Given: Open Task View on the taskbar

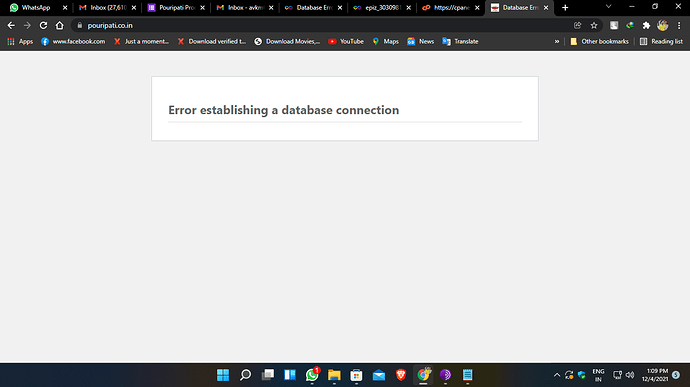Looking at the screenshot, I should click(268, 375).
